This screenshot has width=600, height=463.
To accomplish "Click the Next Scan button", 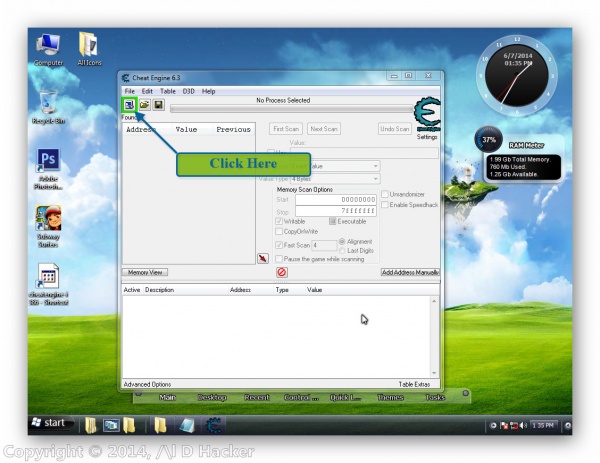I will (x=324, y=129).
